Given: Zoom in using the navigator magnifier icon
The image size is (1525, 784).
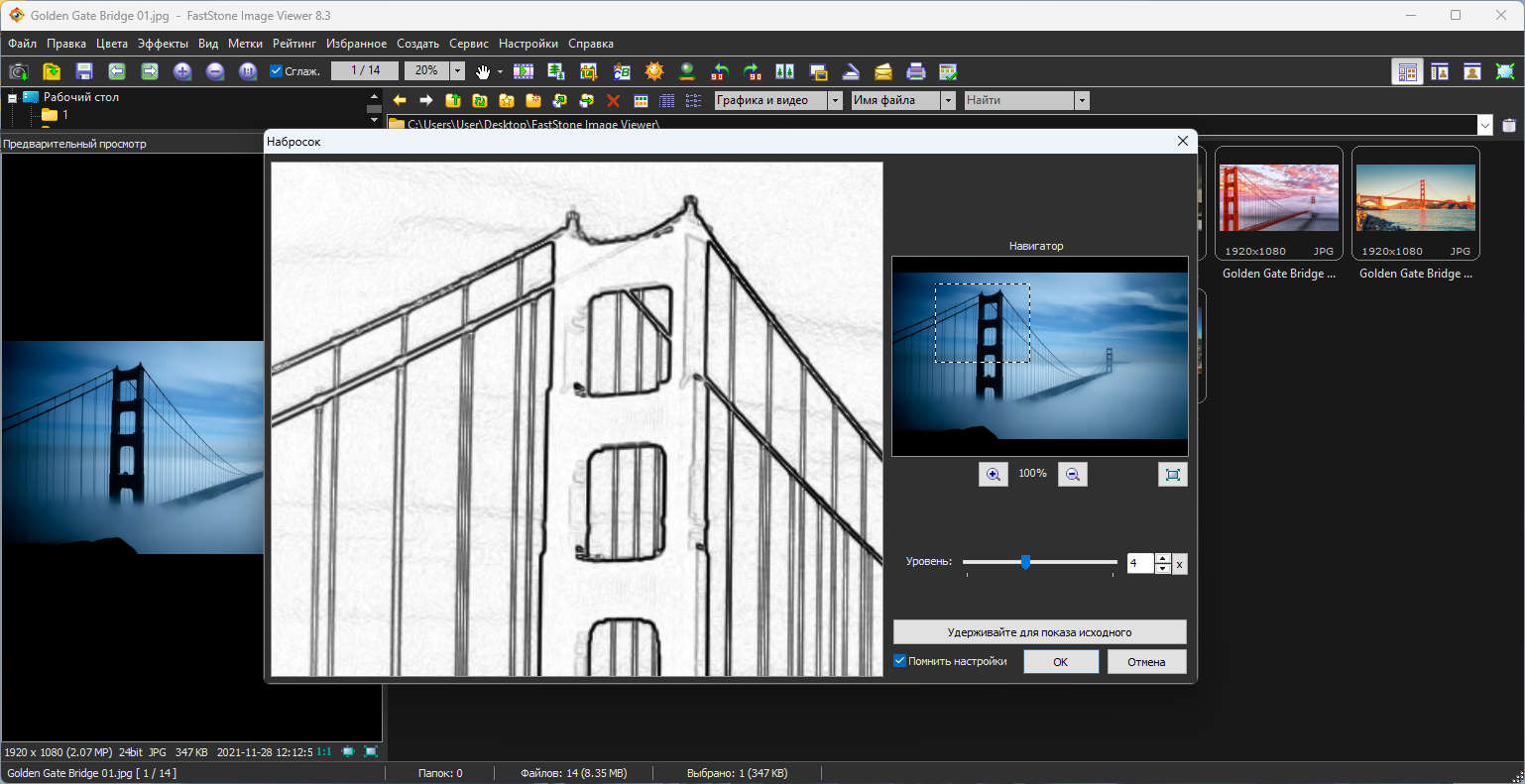Looking at the screenshot, I should [x=993, y=475].
